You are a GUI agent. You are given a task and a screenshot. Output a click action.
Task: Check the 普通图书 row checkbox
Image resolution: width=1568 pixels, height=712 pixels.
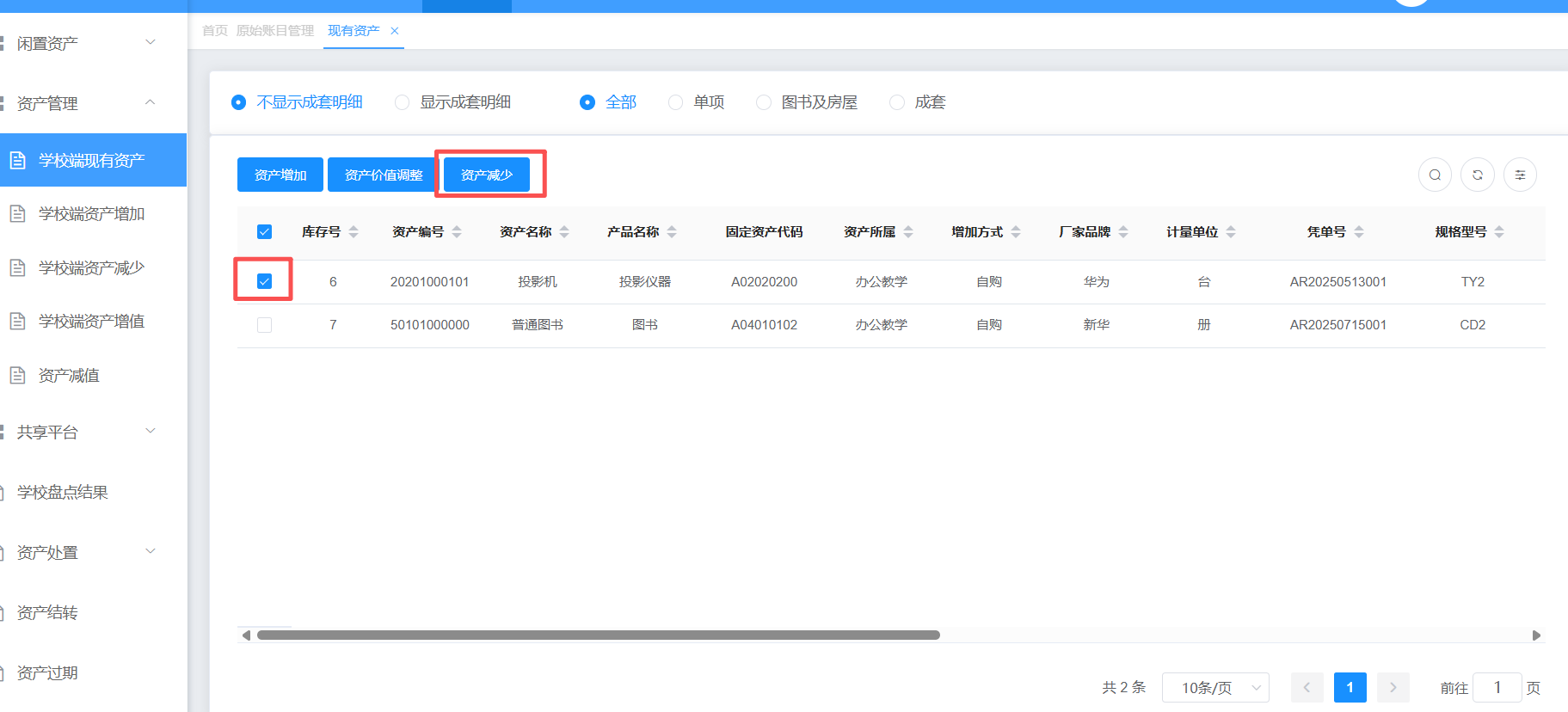coord(264,325)
